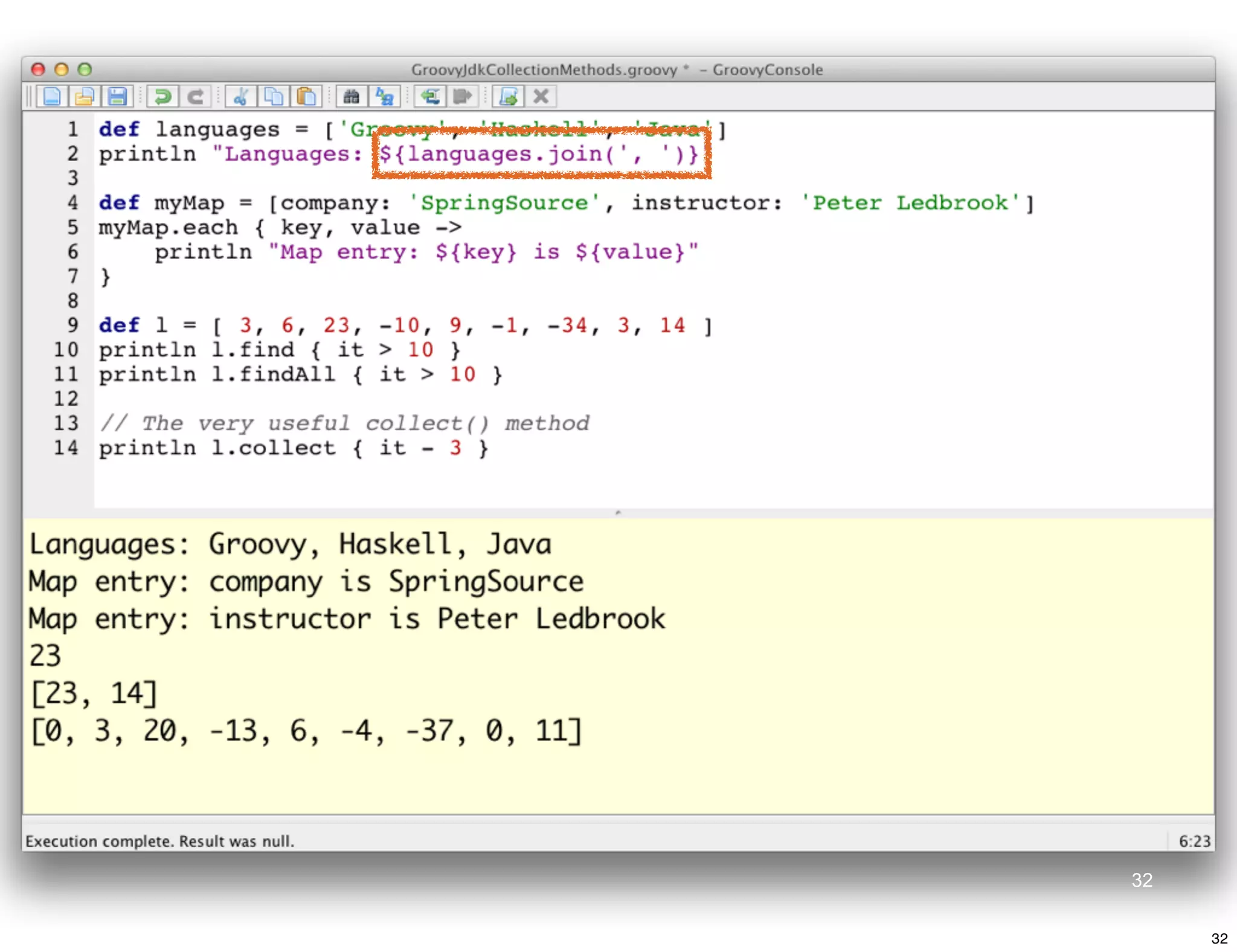1237x952 pixels.
Task: Click the line 2 println join expression
Action: (x=539, y=154)
